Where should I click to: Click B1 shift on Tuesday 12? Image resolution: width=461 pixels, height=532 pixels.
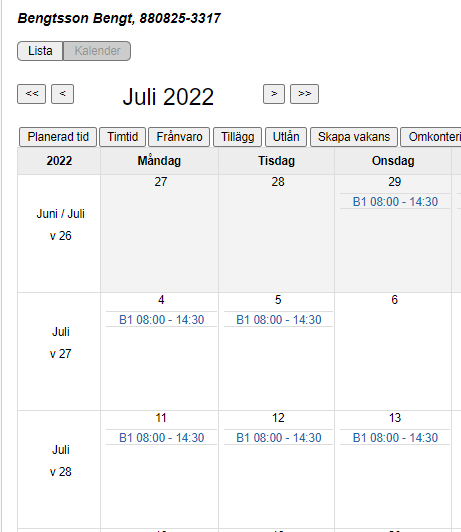(278, 438)
